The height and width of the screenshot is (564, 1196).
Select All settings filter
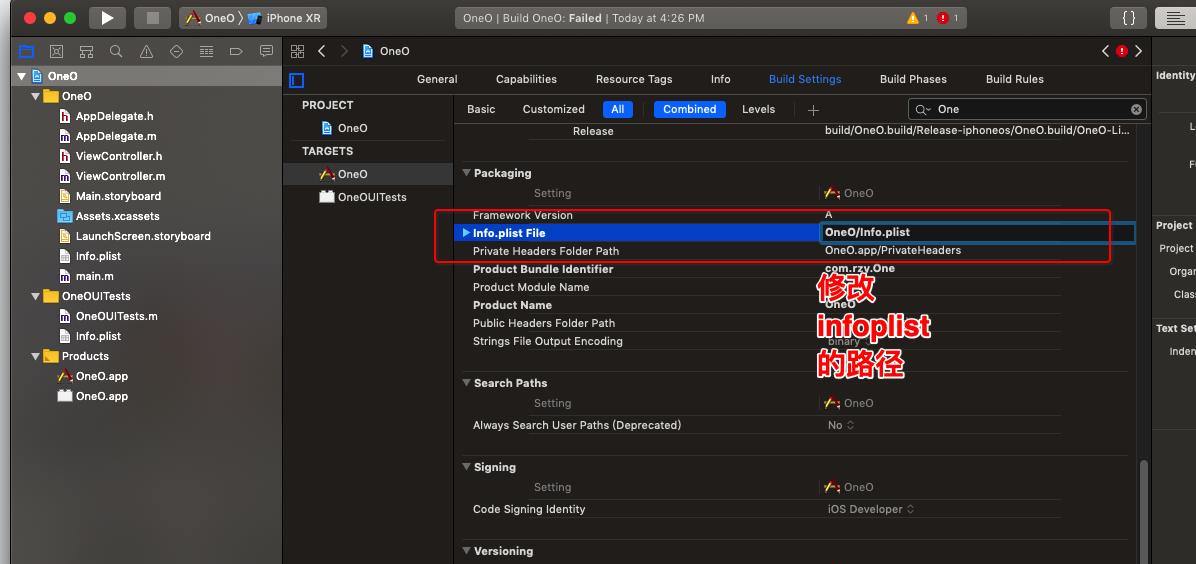[618, 109]
